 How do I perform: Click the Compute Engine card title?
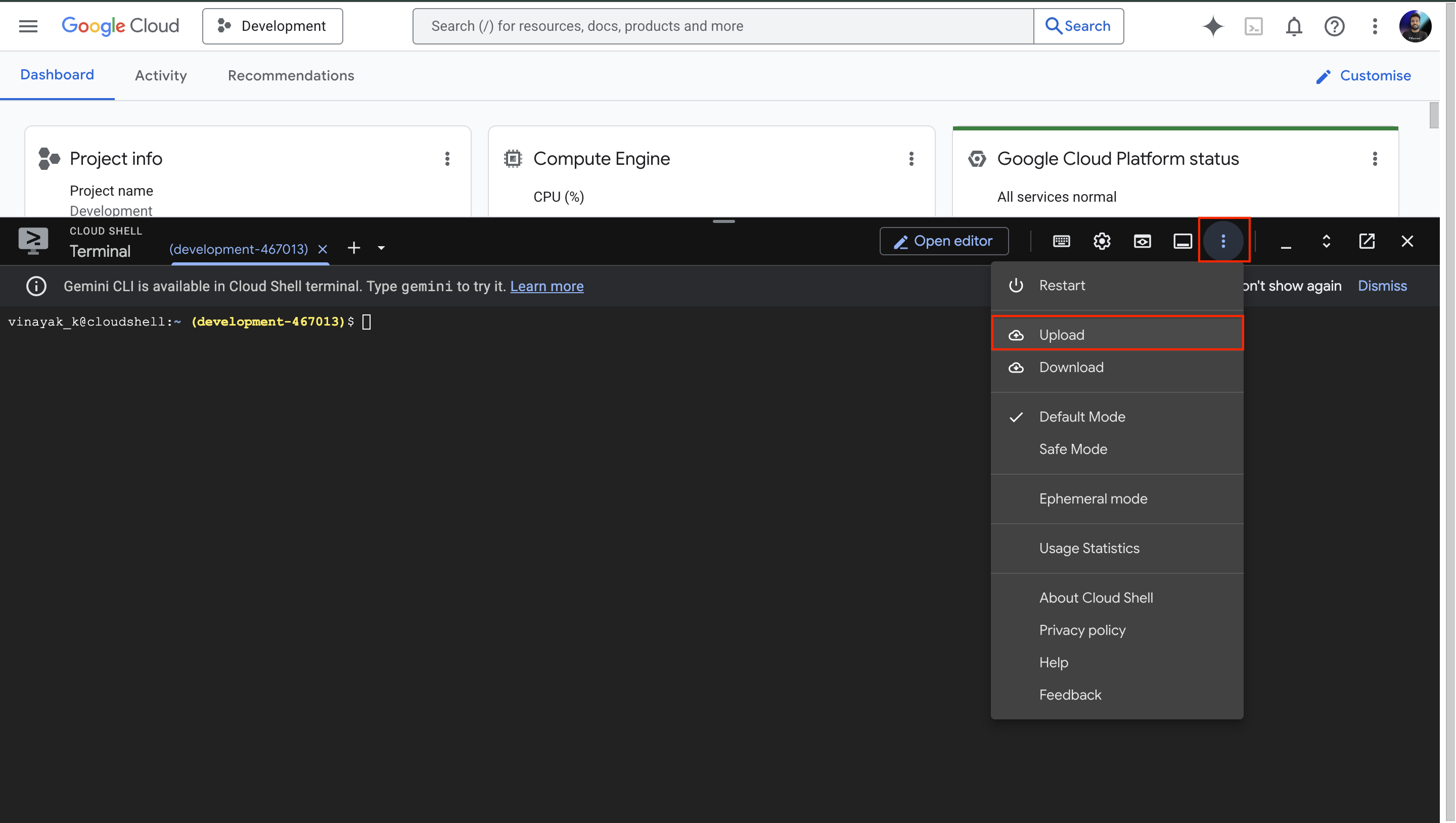click(x=602, y=159)
